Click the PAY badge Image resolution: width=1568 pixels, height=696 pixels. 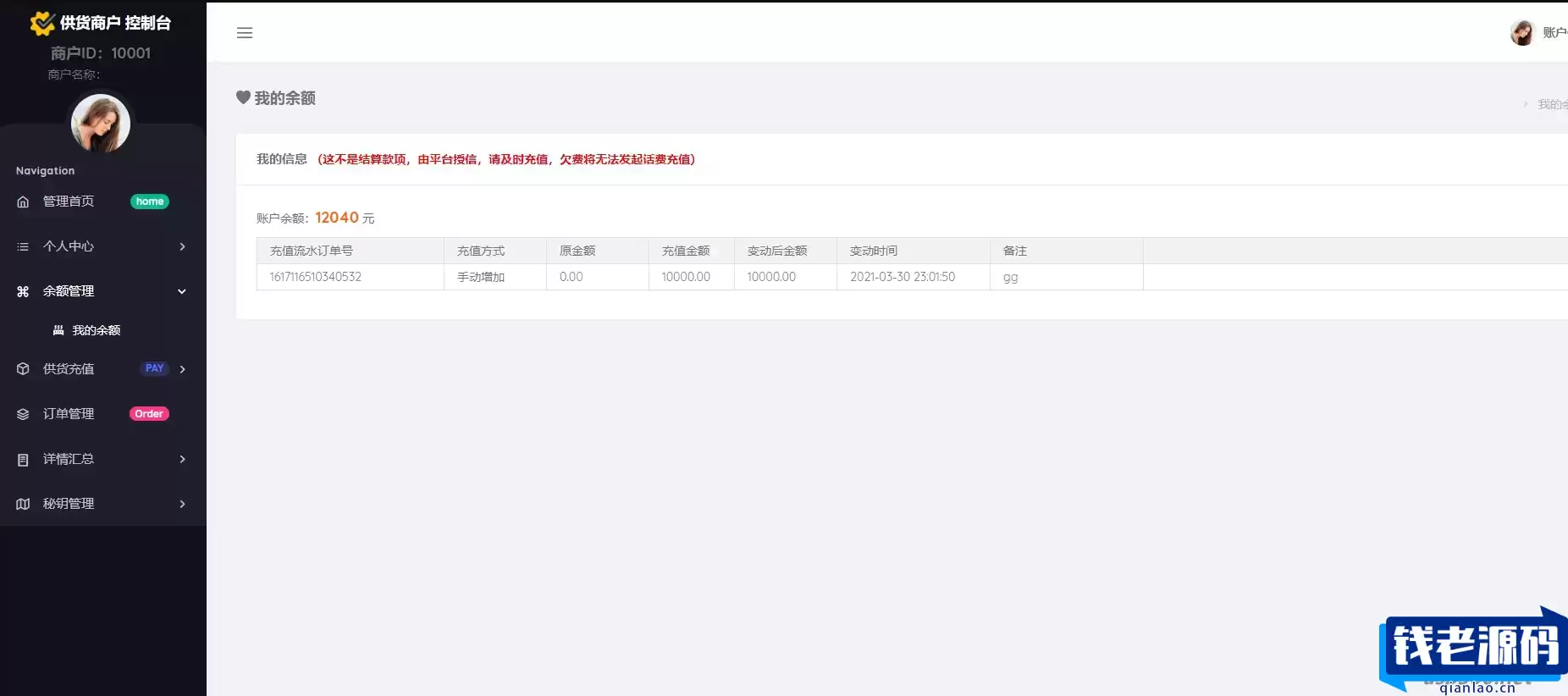(154, 368)
